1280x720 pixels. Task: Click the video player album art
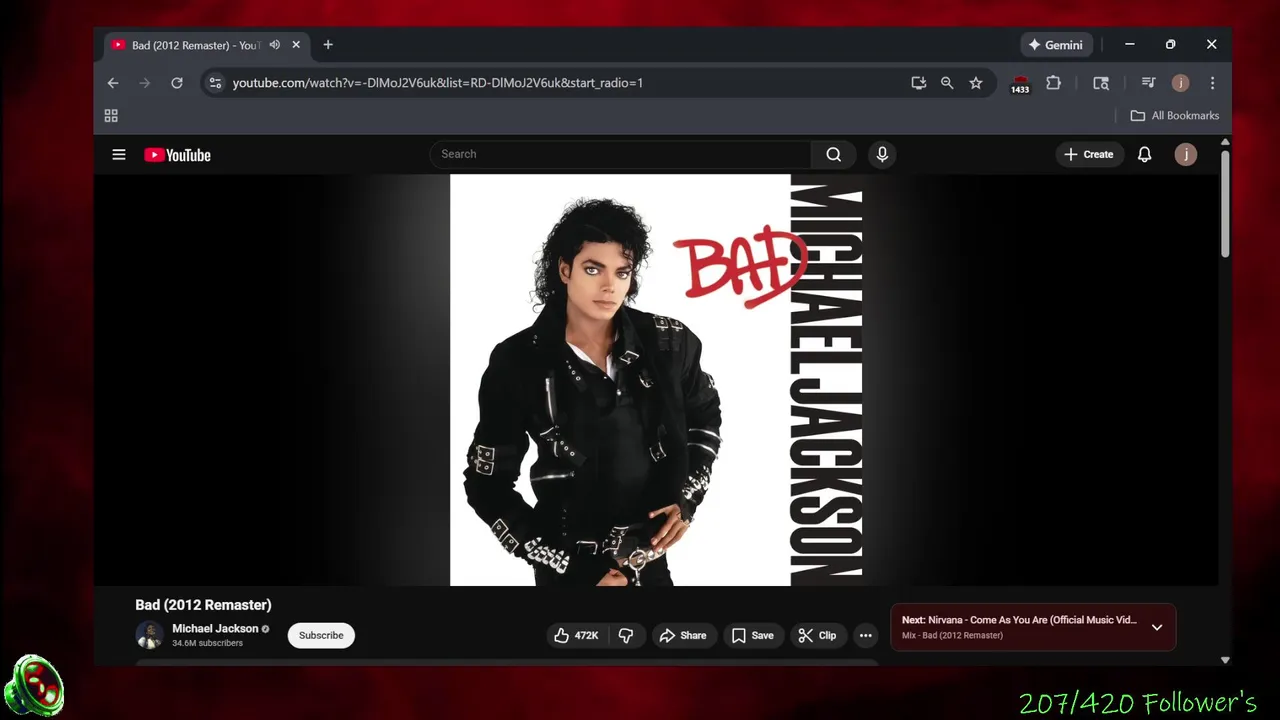click(x=656, y=380)
